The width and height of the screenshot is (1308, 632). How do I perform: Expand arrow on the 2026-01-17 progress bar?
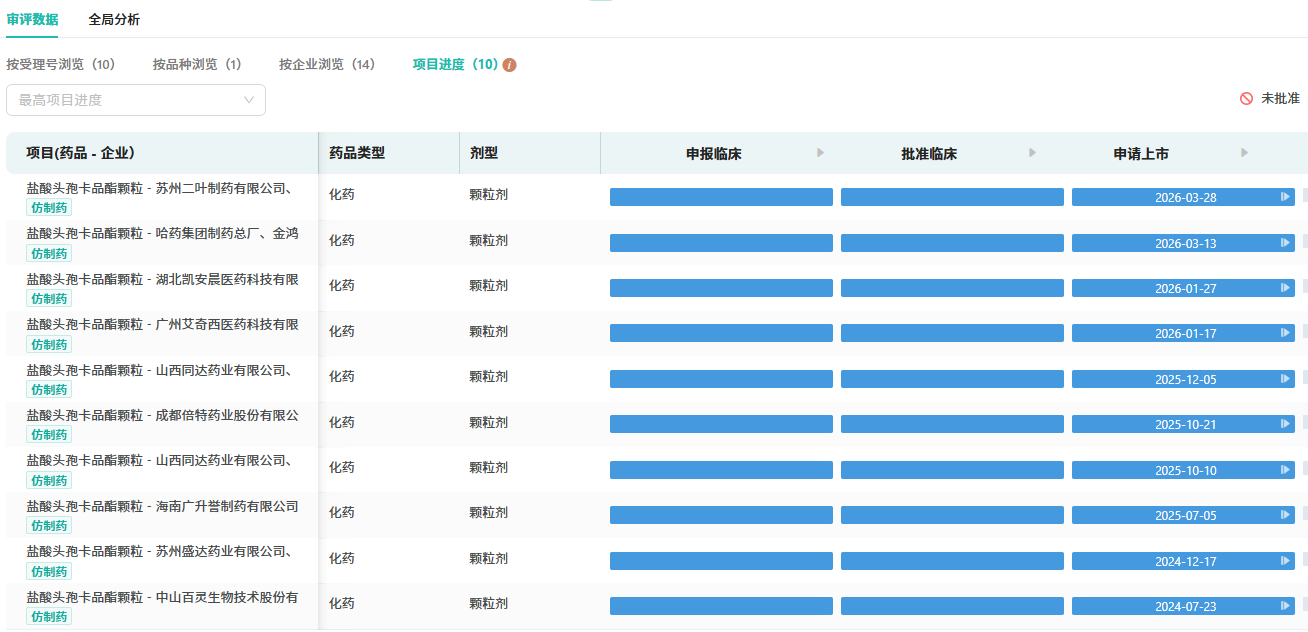[1285, 334]
